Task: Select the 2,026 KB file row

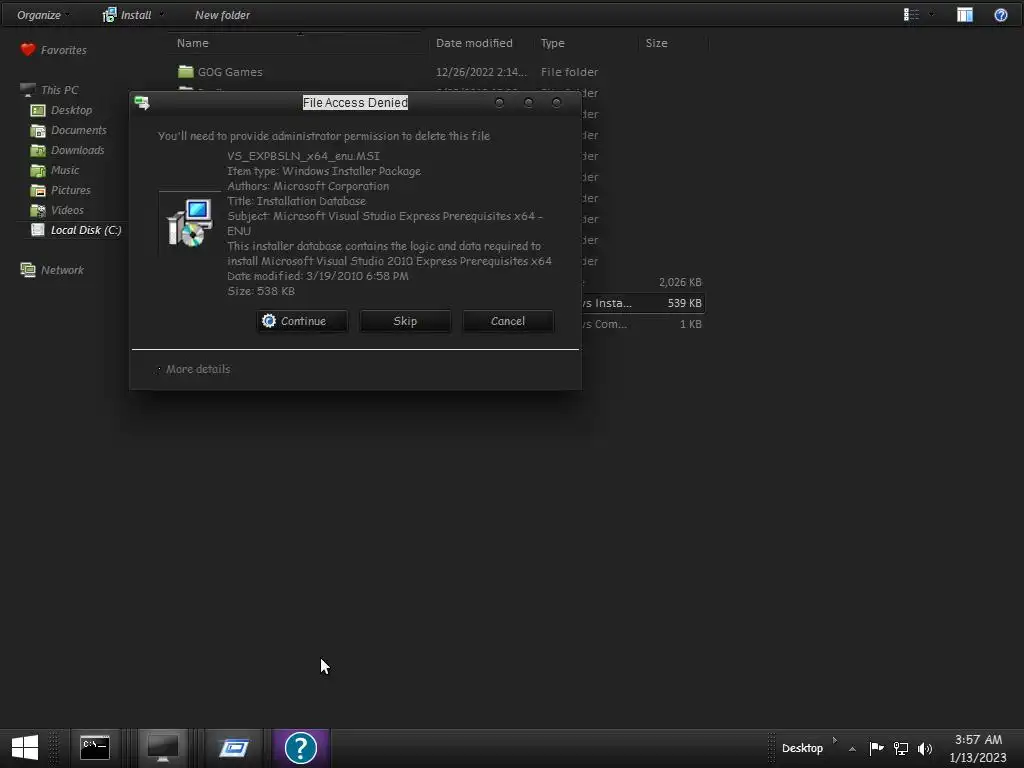Action: pos(643,282)
